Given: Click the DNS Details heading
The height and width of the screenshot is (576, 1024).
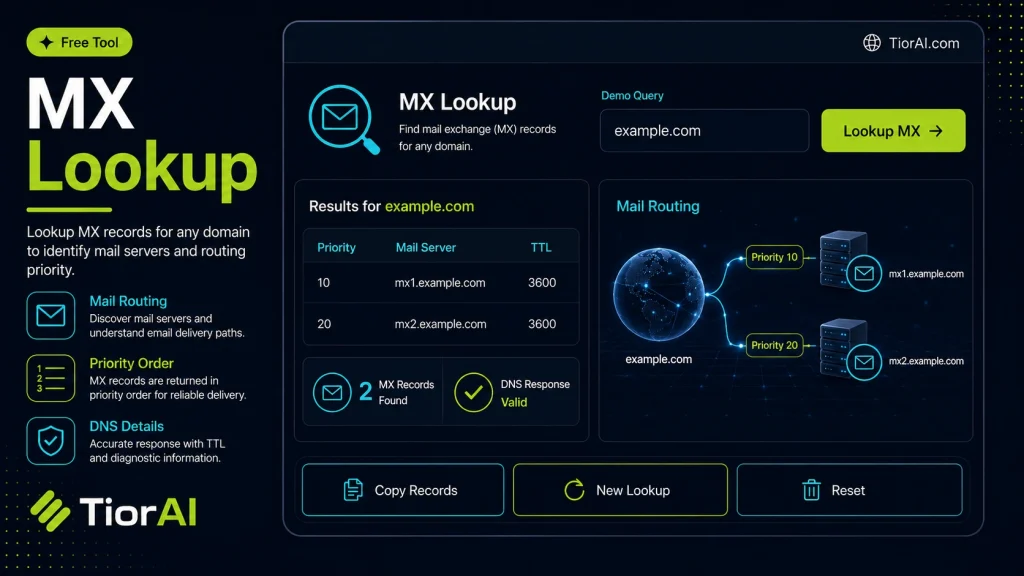Looking at the screenshot, I should 127,426.
